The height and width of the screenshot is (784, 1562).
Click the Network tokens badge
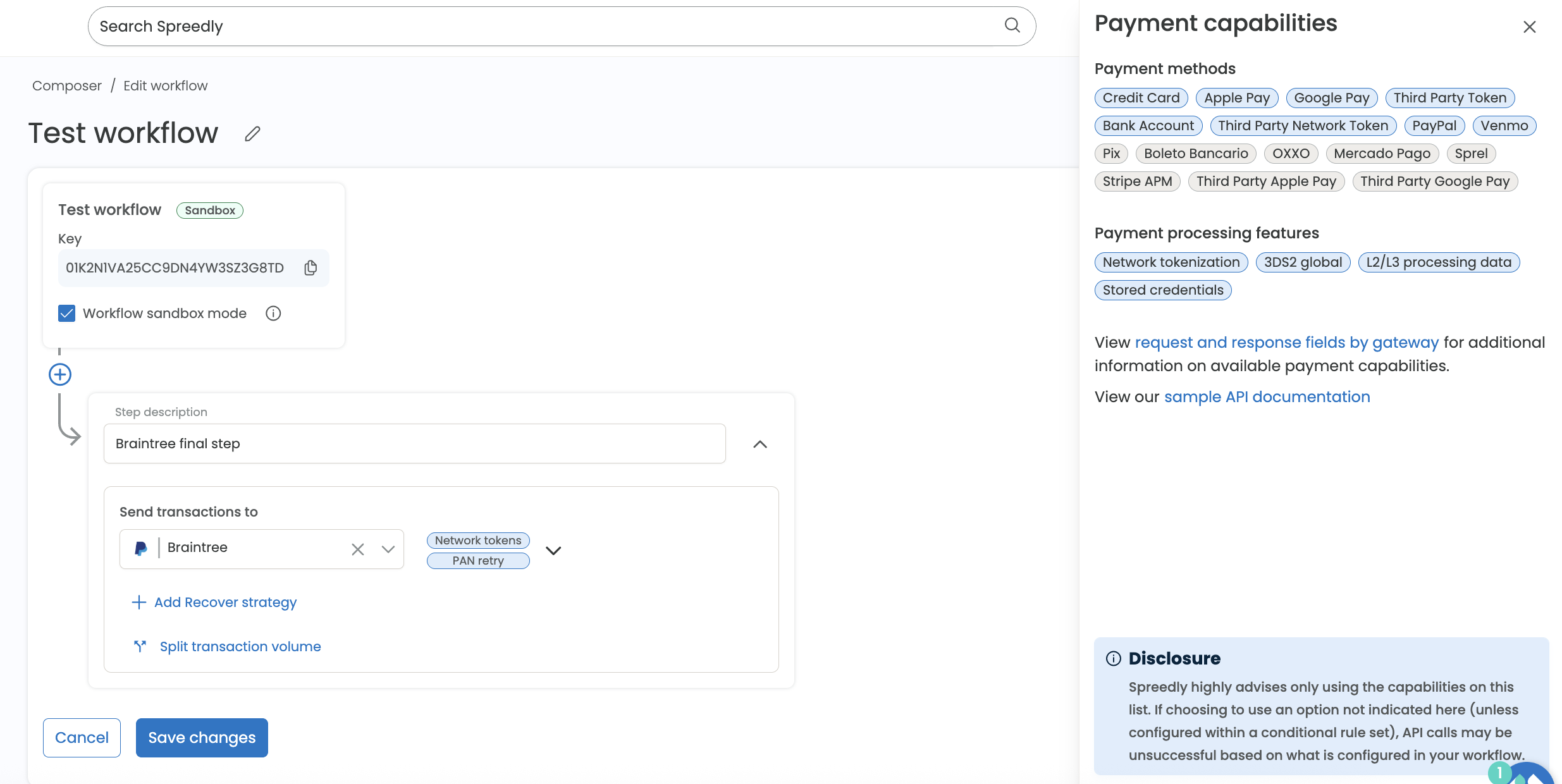point(478,541)
